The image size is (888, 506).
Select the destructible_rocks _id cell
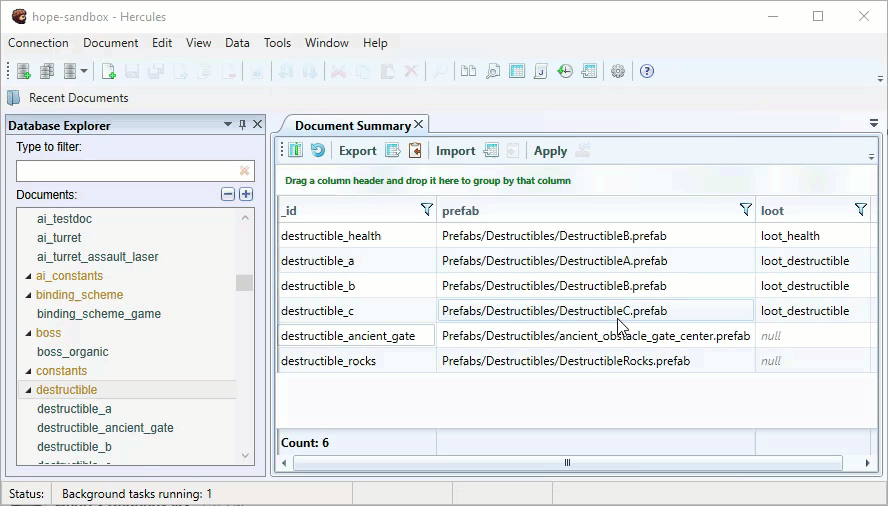357,361
